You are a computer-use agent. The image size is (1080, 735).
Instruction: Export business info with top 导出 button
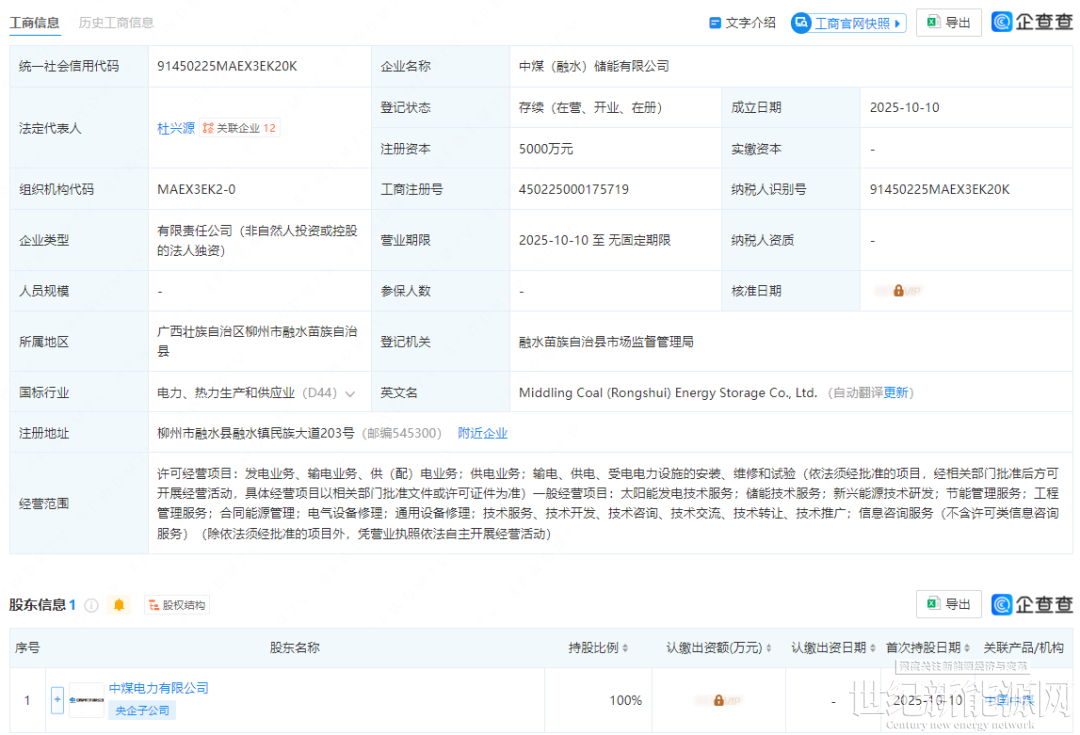pos(948,22)
